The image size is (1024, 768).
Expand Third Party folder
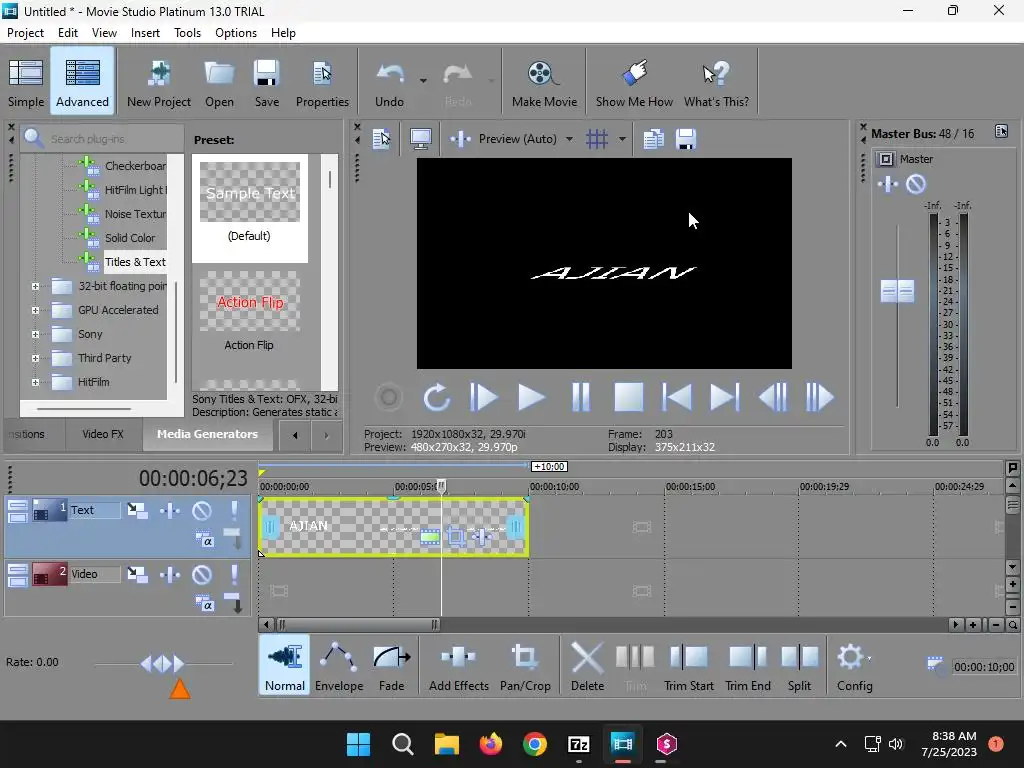coord(35,359)
